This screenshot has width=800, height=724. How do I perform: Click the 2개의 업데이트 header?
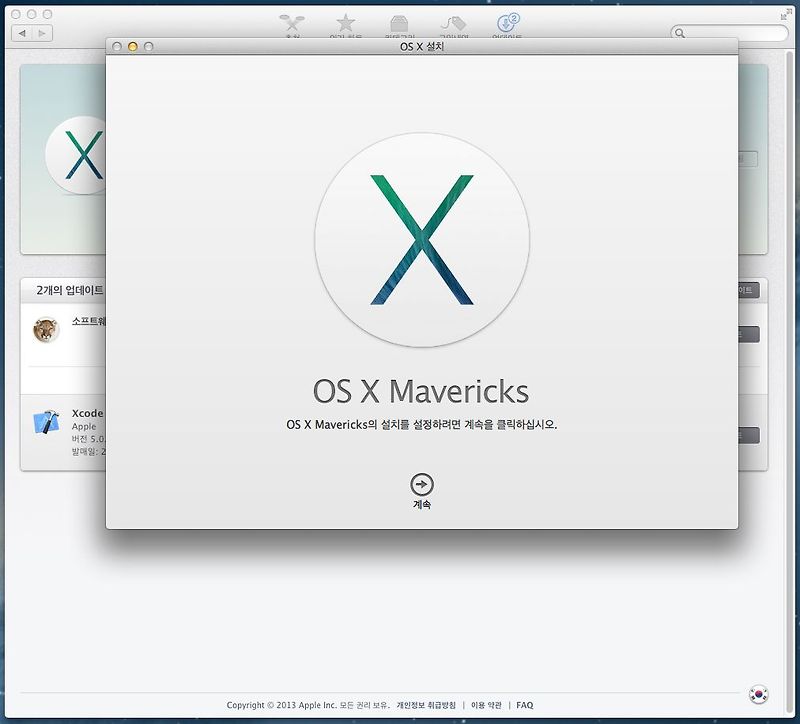(69, 290)
